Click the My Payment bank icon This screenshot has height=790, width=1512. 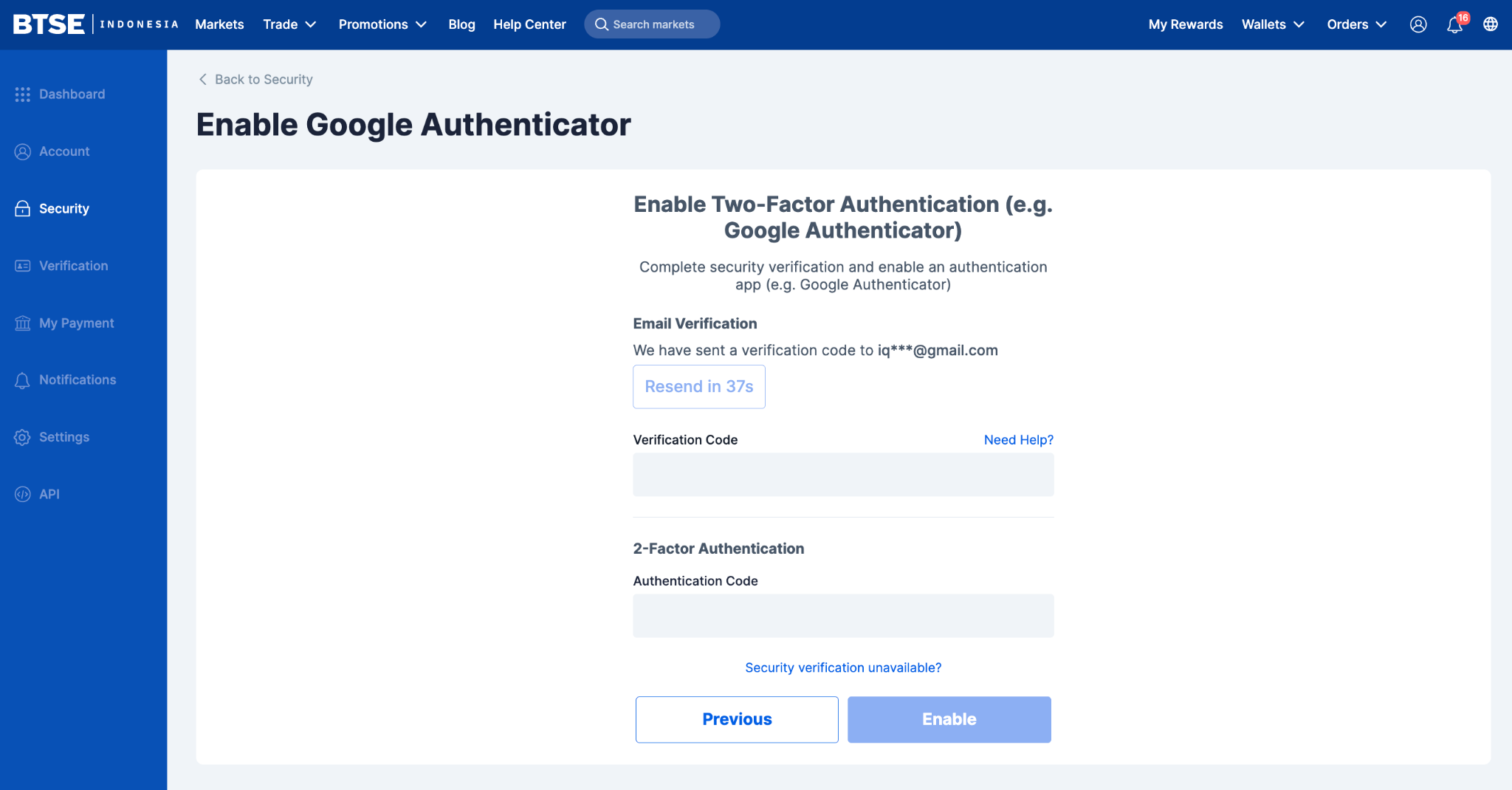[x=23, y=323]
